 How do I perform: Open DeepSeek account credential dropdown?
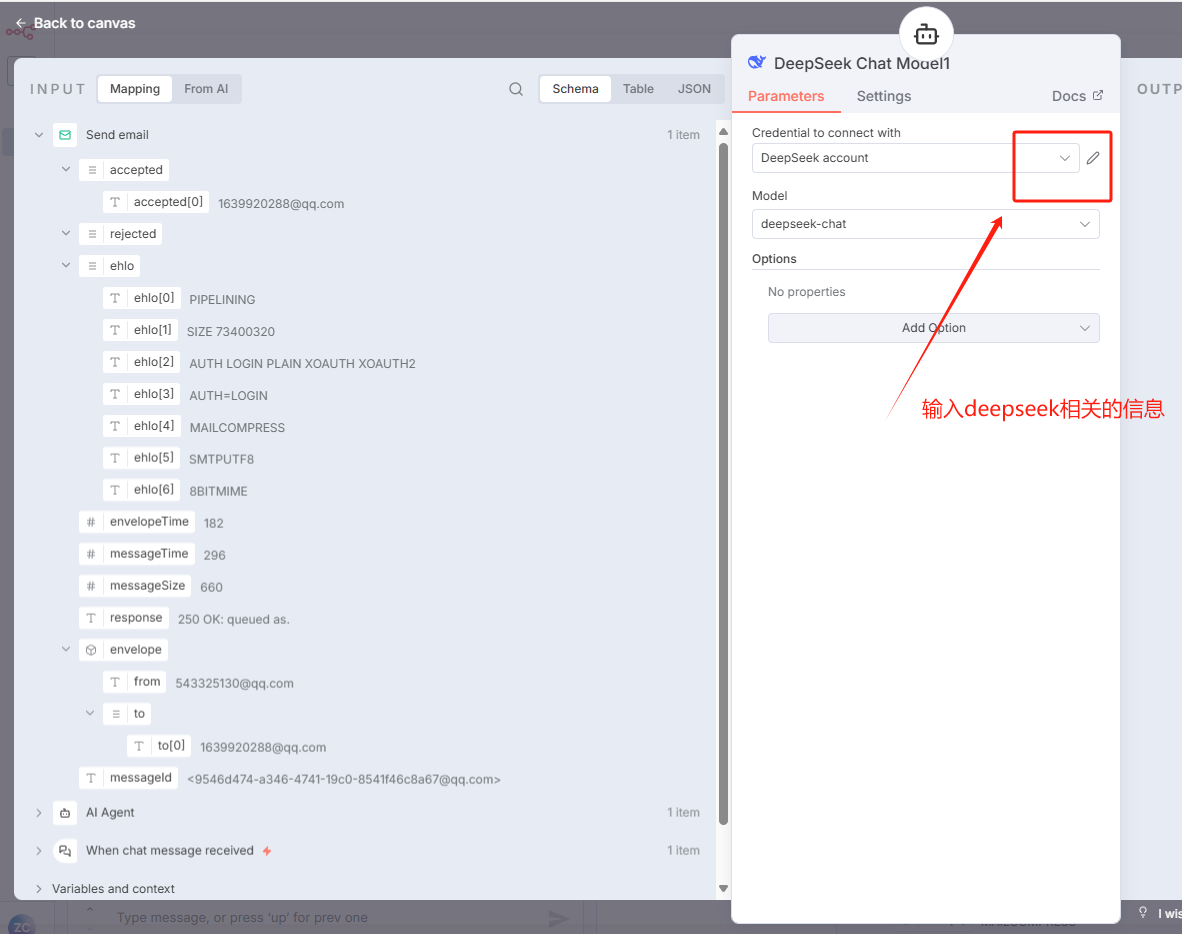click(915, 158)
